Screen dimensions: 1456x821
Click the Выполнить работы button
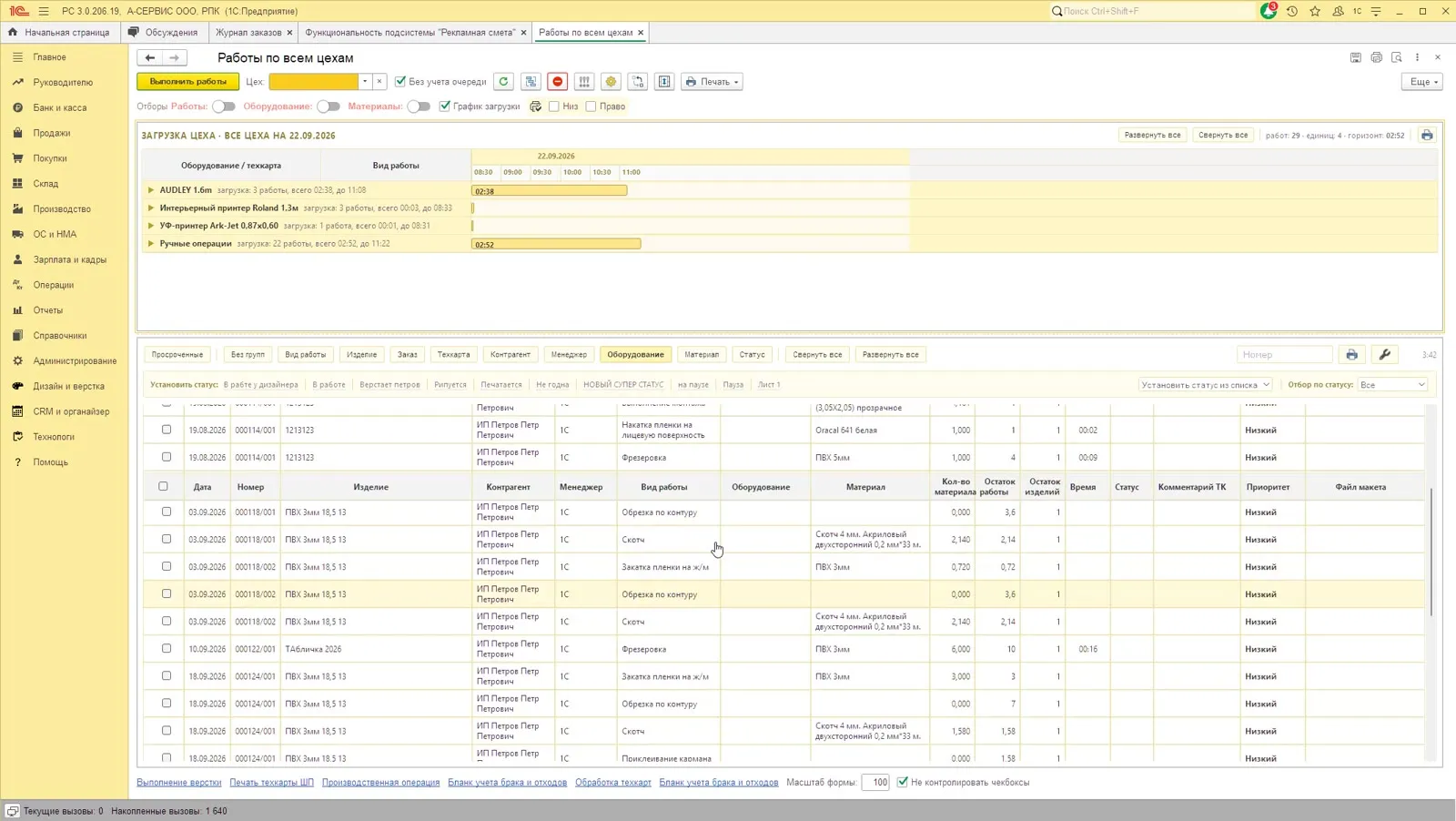coord(188,82)
